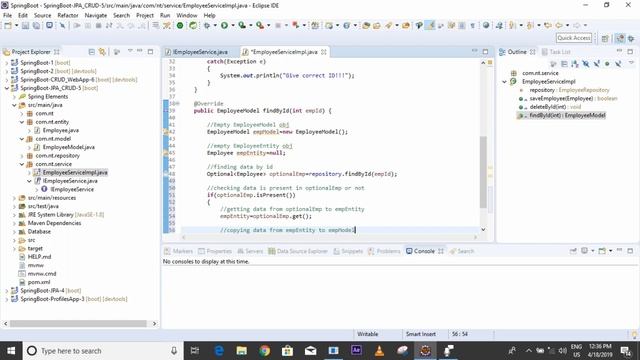
Task: Click the Run External Tools icon
Action: 260,25
